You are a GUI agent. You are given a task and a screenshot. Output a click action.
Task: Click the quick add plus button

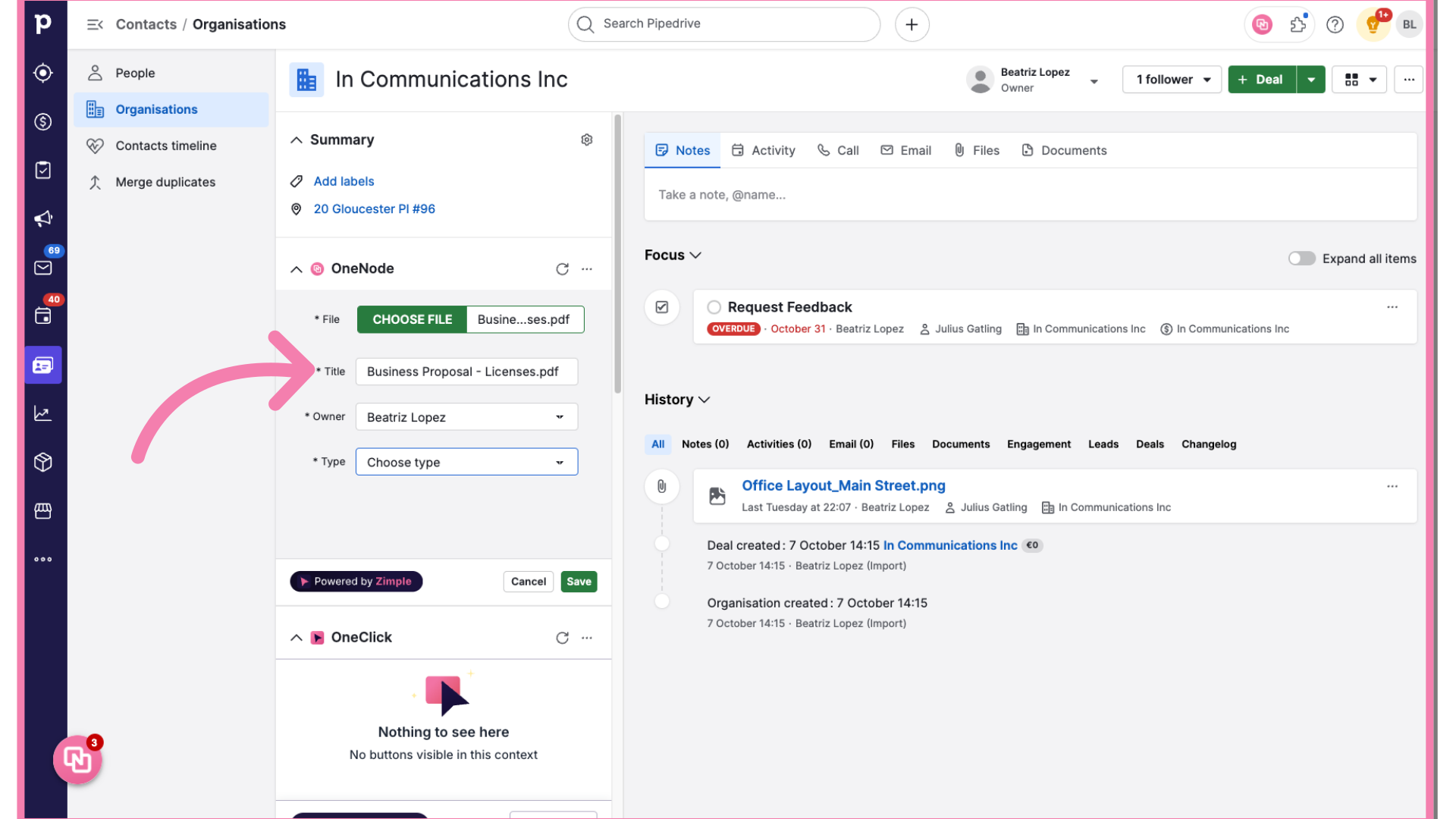pos(912,24)
